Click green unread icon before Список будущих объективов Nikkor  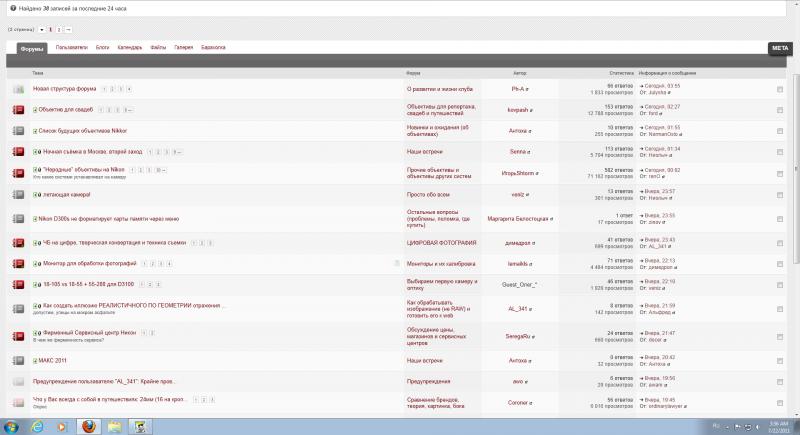(x=35, y=131)
